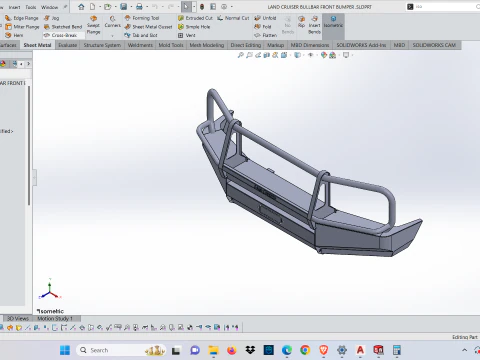Open the Direct Editing tab

coord(246,45)
